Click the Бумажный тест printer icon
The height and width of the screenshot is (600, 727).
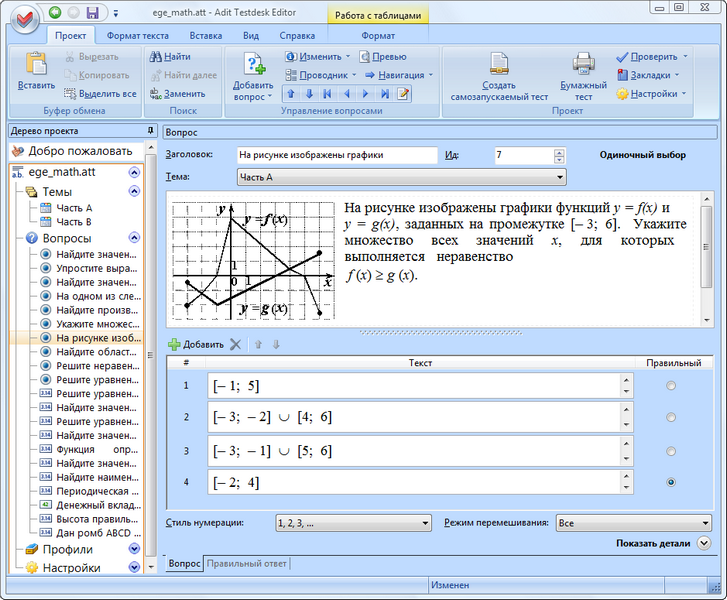click(x=583, y=67)
